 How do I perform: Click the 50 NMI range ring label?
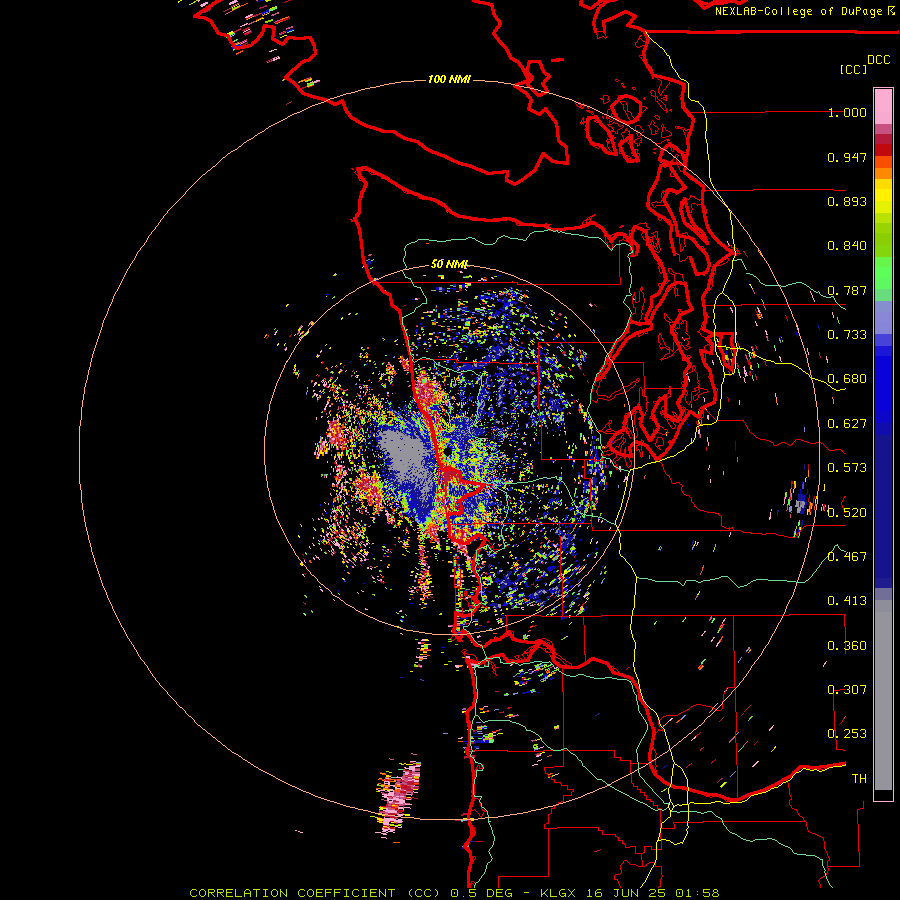click(x=449, y=264)
